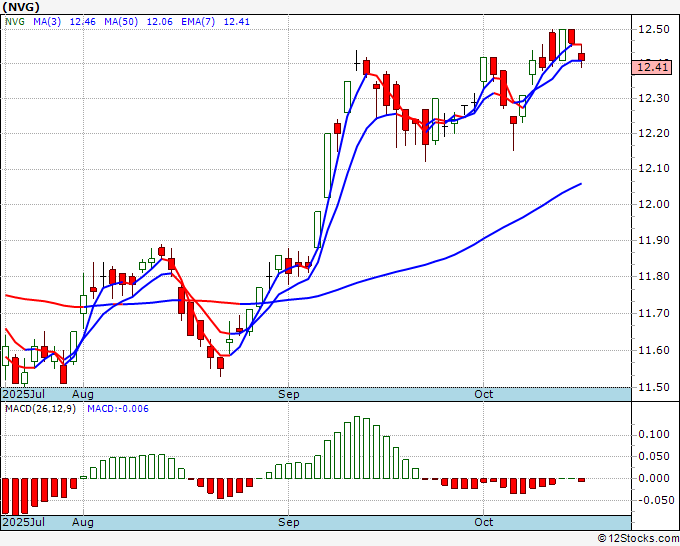This screenshot has height=546, width=680.
Task: Click the MA(50) legend label
Action: coord(121,22)
